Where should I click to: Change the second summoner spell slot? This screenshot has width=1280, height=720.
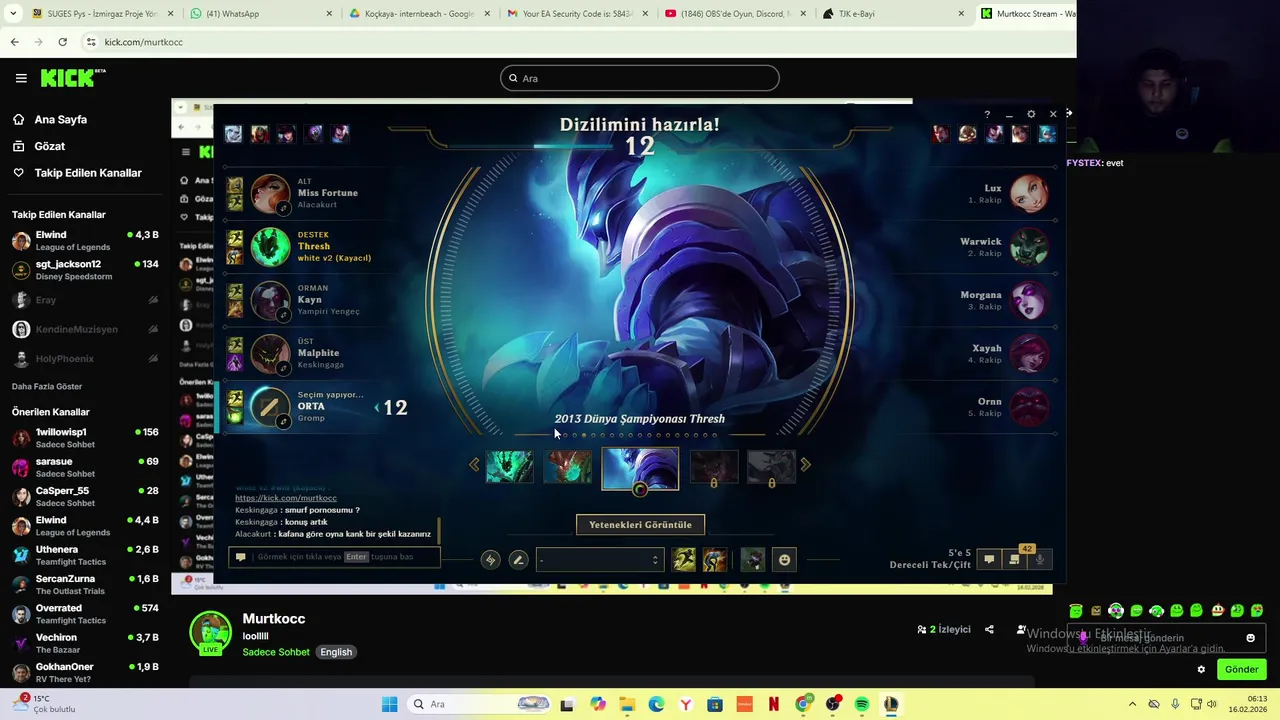[714, 560]
